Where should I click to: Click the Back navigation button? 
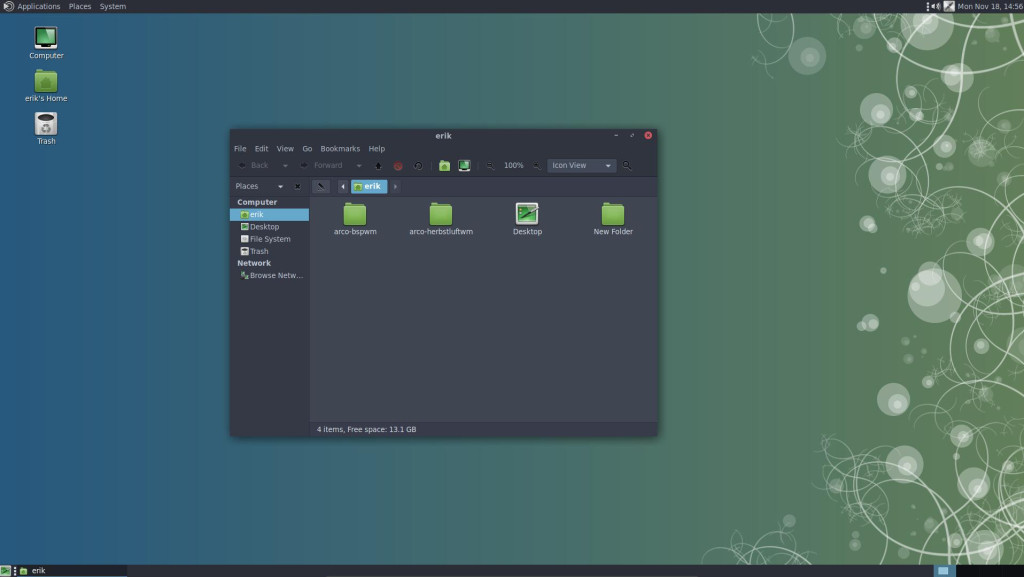(x=253, y=166)
